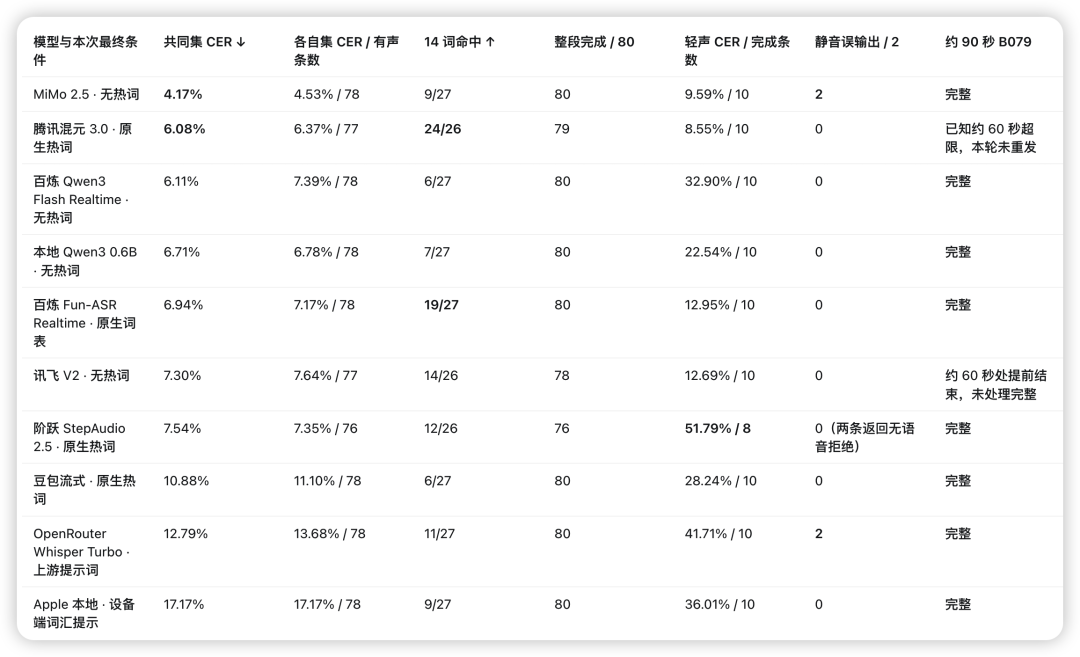Select the 百炼 Fun-ASR Realtime row label

pyautogui.click(x=84, y=323)
